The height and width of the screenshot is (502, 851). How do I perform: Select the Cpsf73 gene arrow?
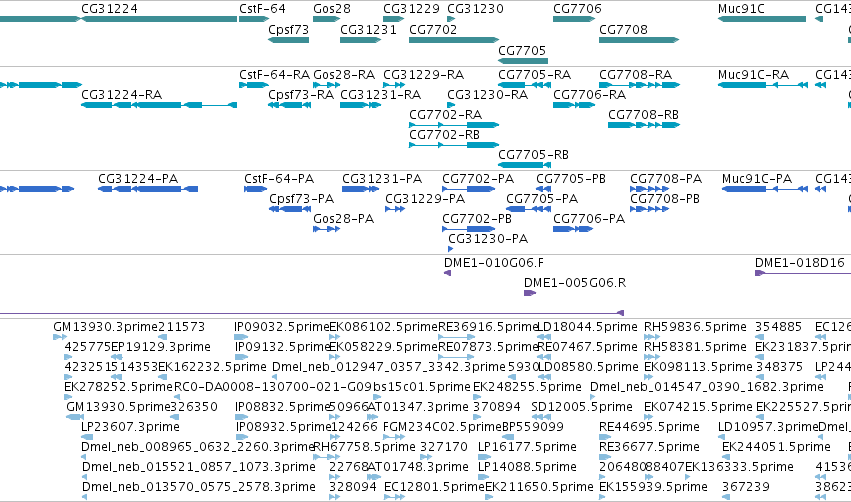pyautogui.click(x=288, y=40)
